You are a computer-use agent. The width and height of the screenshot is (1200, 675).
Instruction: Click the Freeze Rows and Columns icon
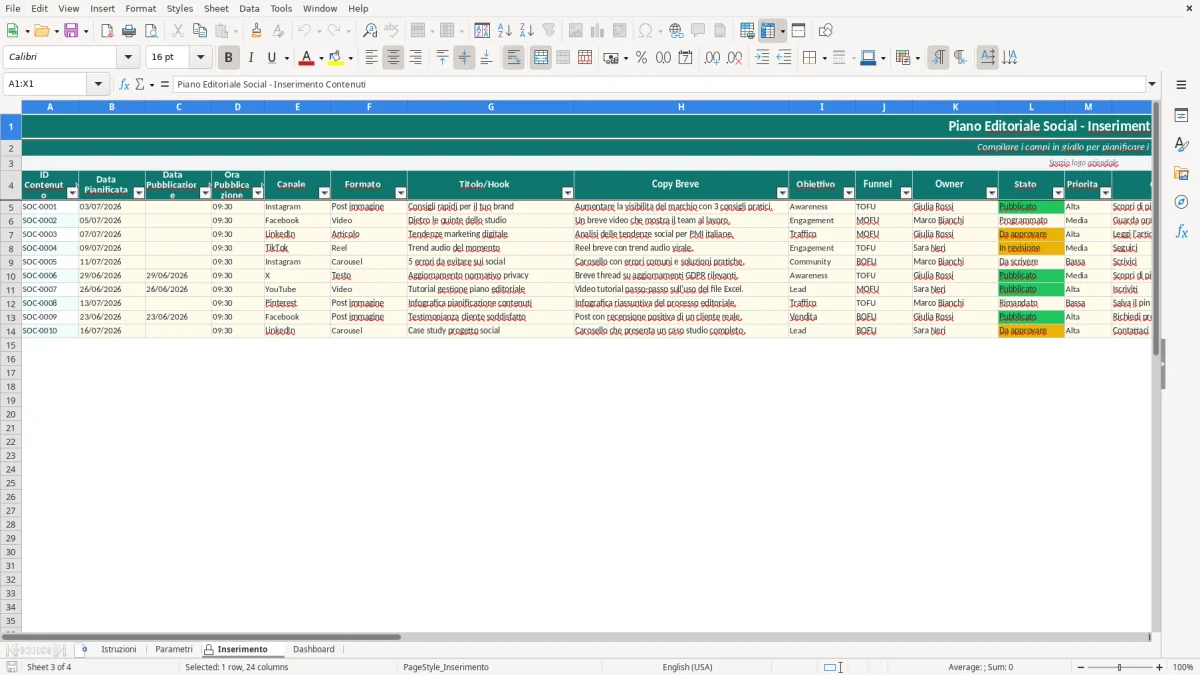coord(769,31)
